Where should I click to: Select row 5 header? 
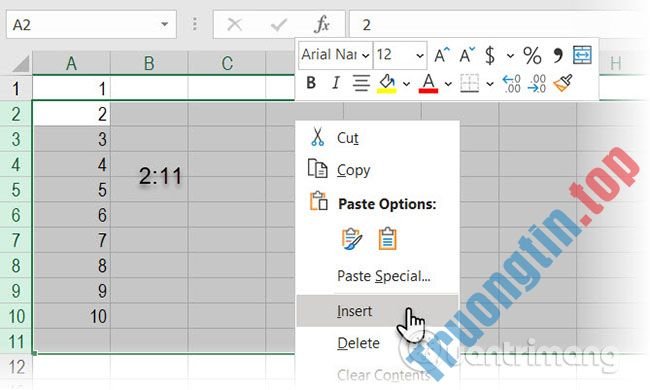pyautogui.click(x=16, y=190)
